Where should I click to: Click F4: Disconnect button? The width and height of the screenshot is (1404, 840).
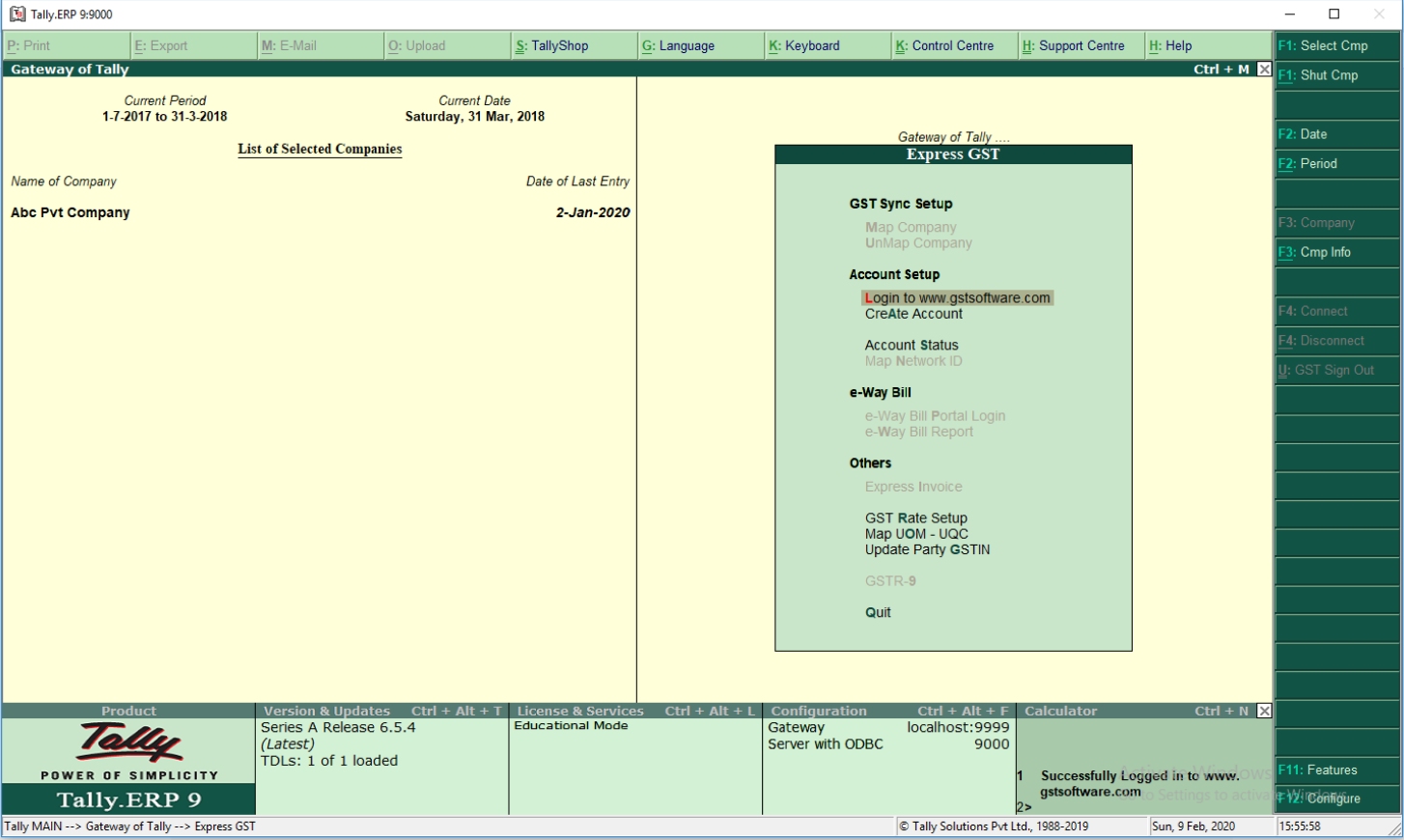(x=1337, y=341)
